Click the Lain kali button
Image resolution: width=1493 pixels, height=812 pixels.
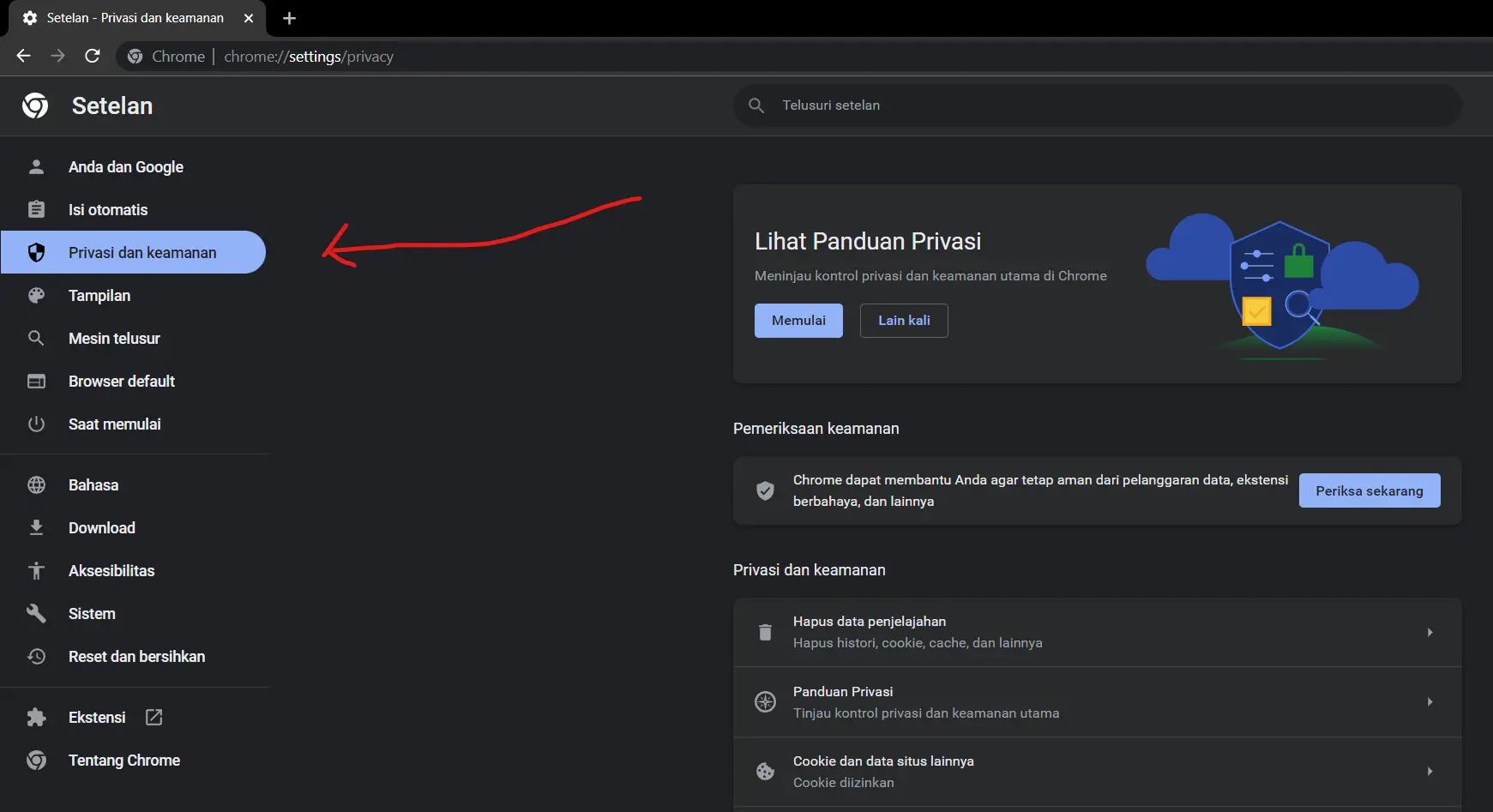tap(904, 321)
